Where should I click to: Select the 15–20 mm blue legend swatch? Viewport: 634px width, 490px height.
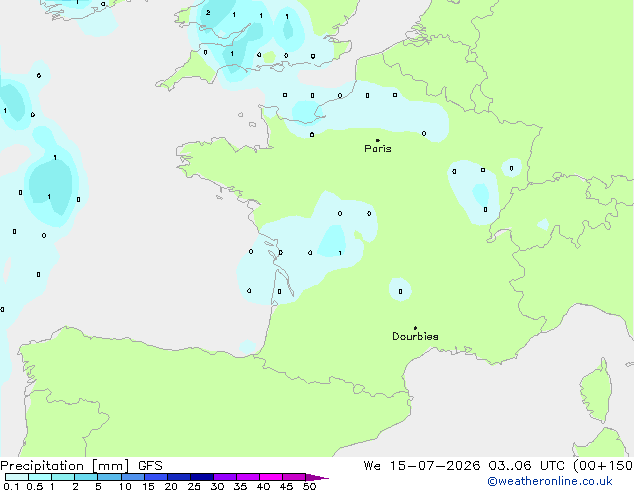pyautogui.click(x=155, y=477)
